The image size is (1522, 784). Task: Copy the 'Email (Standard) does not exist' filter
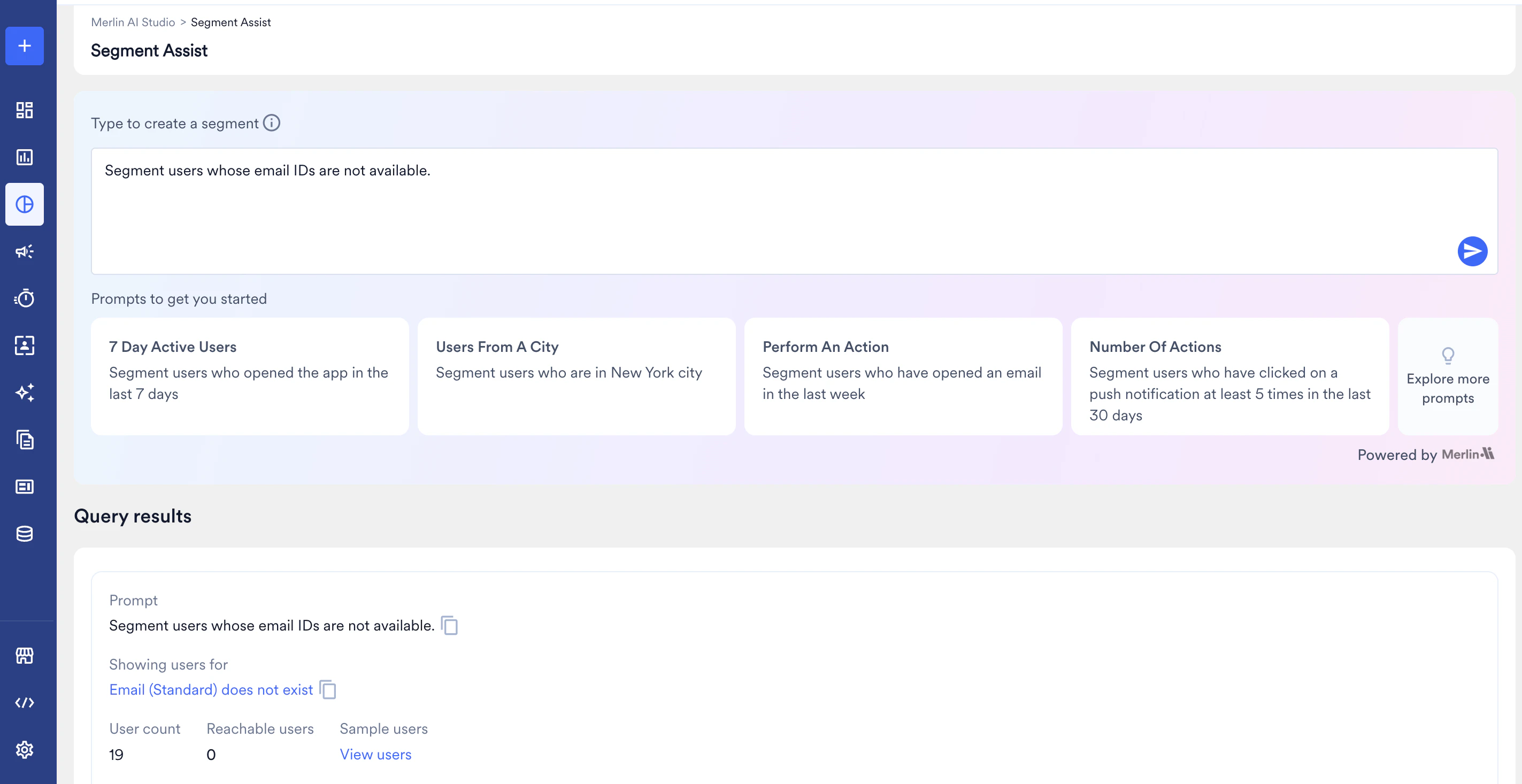(328, 689)
